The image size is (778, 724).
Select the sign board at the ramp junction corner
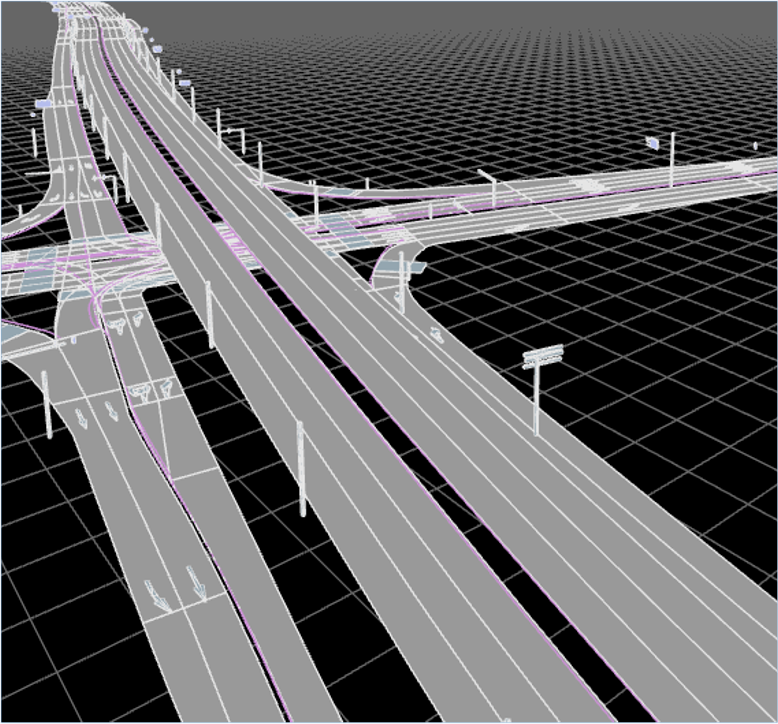pos(415,268)
